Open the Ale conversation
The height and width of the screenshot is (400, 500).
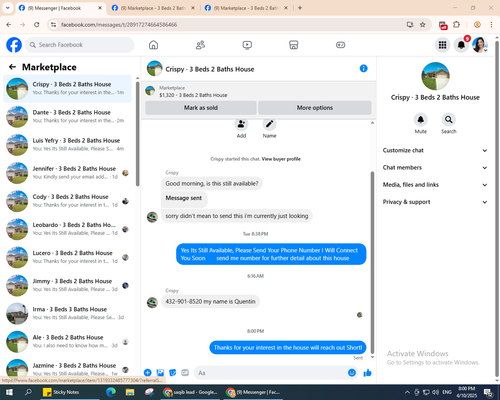(x=67, y=341)
